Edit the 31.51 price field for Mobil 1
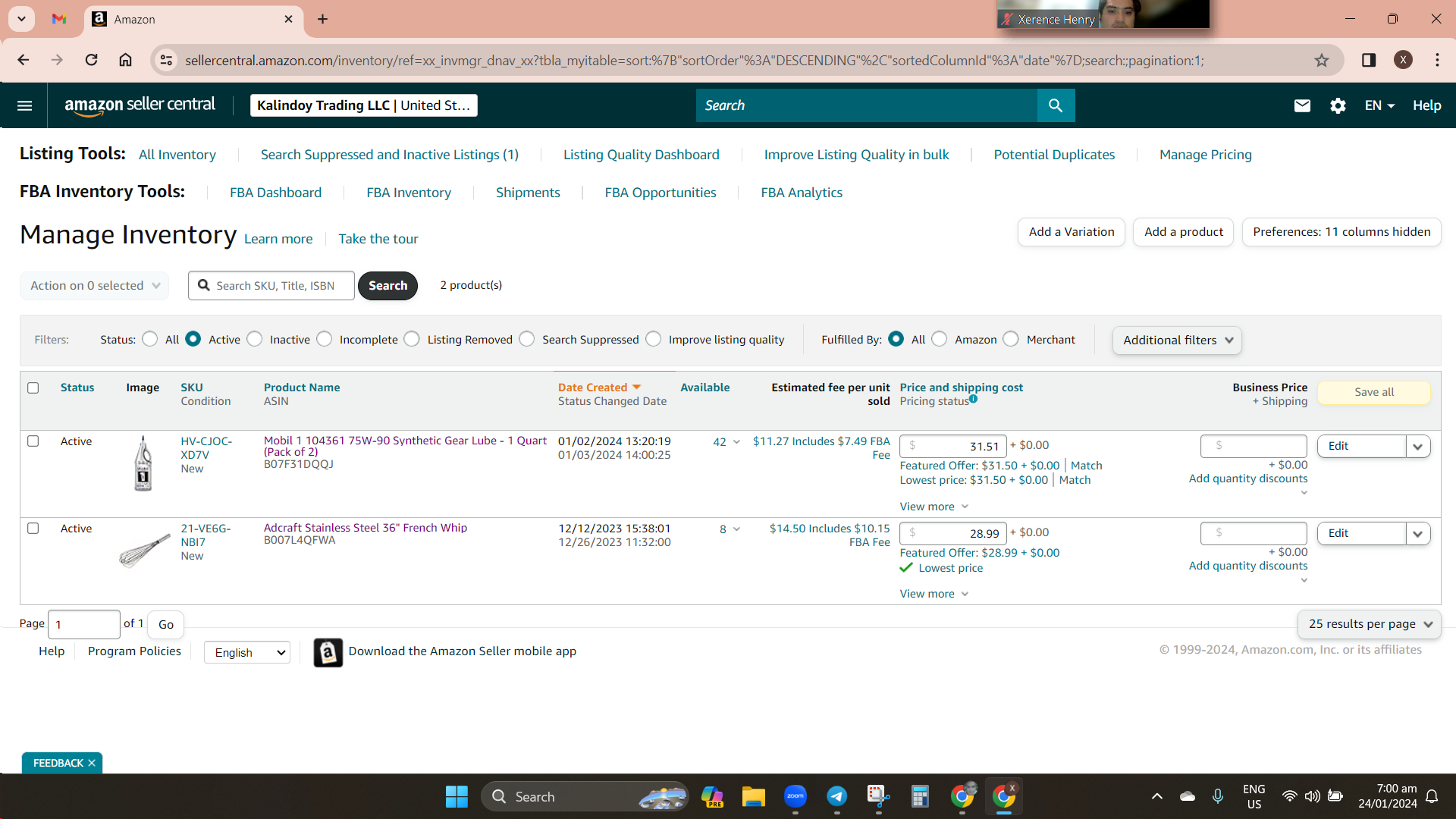This screenshot has width=1456, height=819. (953, 447)
